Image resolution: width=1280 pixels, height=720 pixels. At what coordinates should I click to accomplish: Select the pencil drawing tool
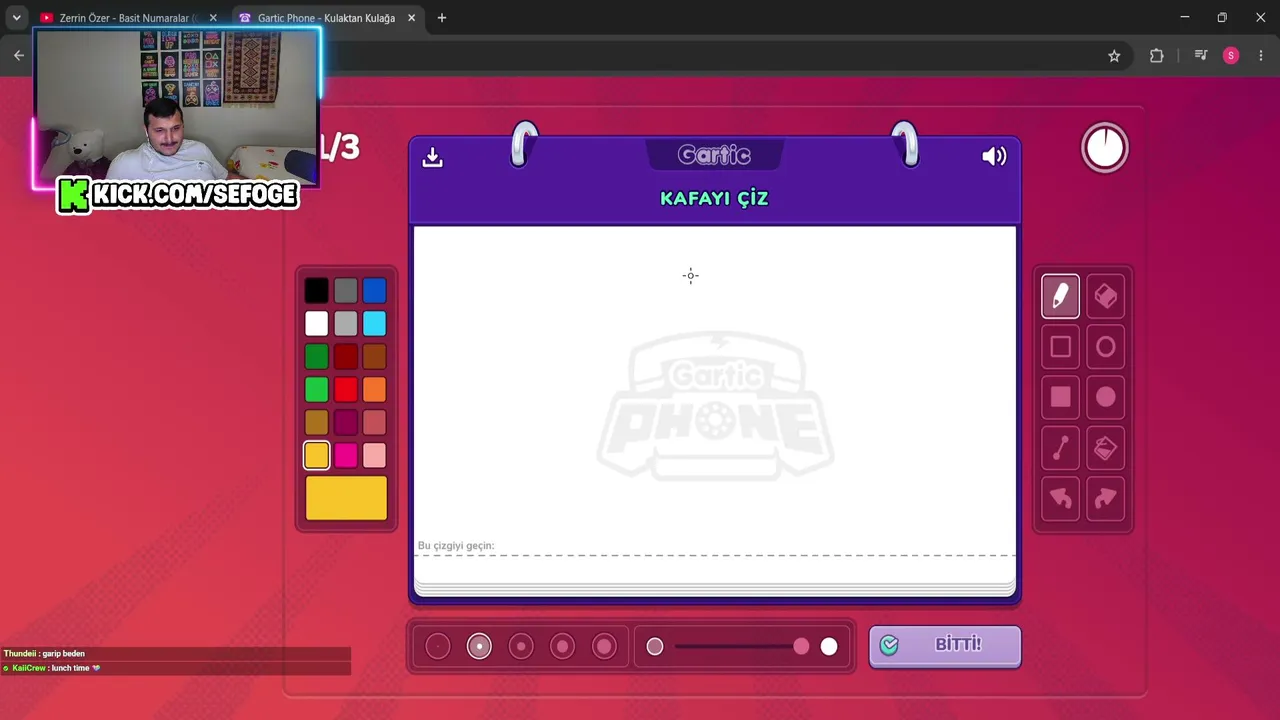[x=1060, y=296]
